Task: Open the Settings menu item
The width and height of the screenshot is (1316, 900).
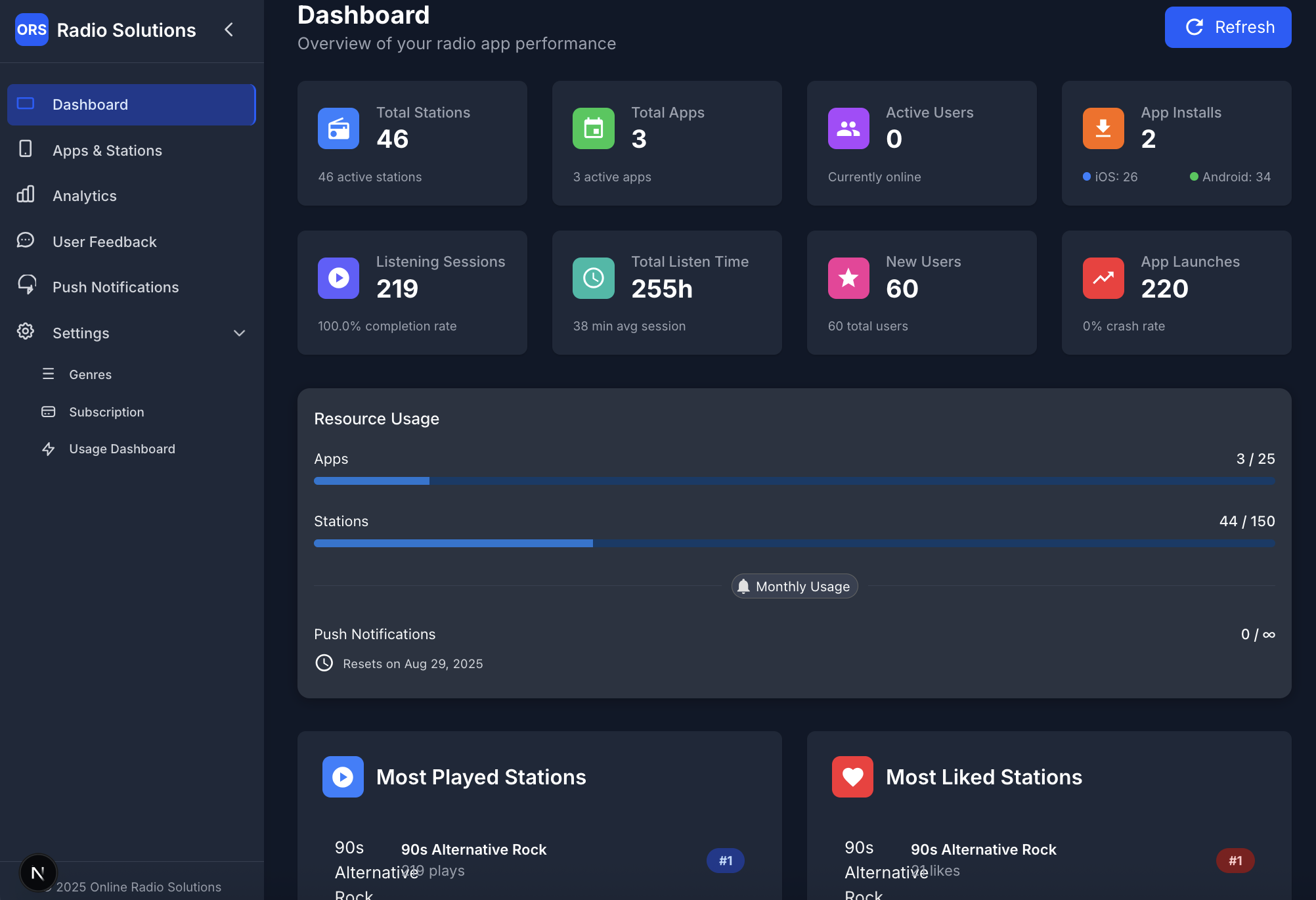Action: (81, 333)
